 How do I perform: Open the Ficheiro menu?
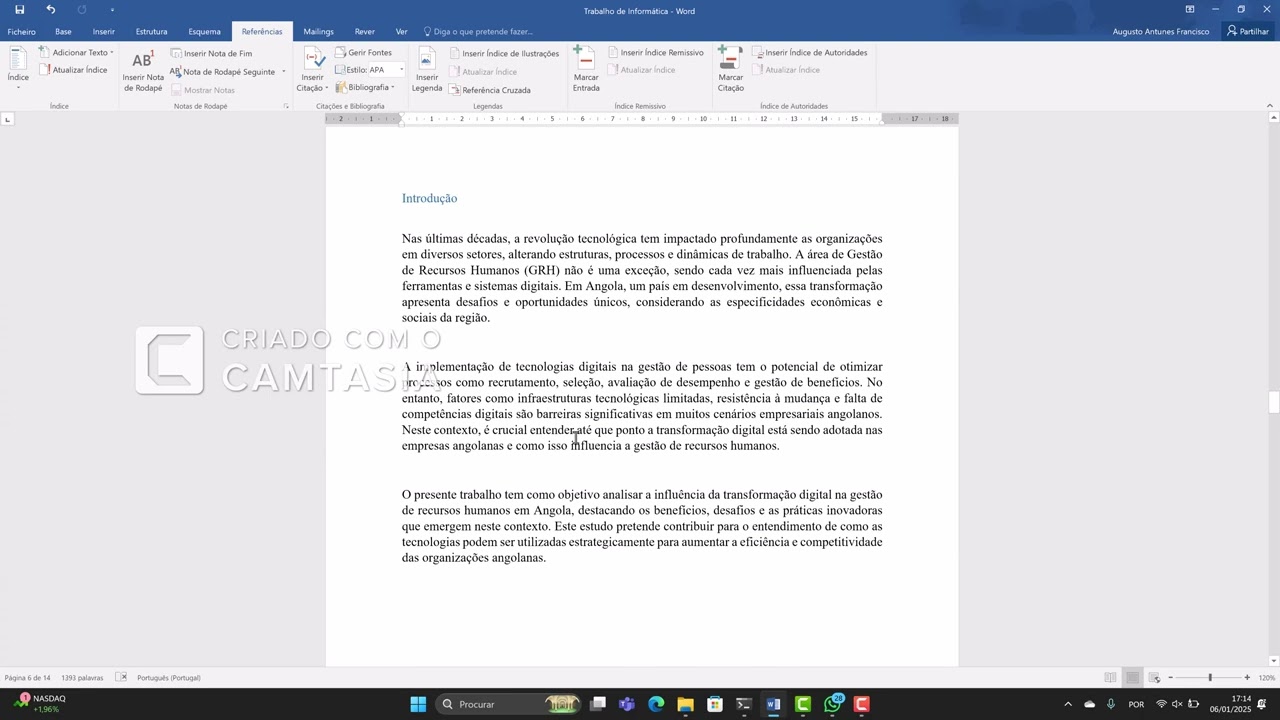pos(21,32)
